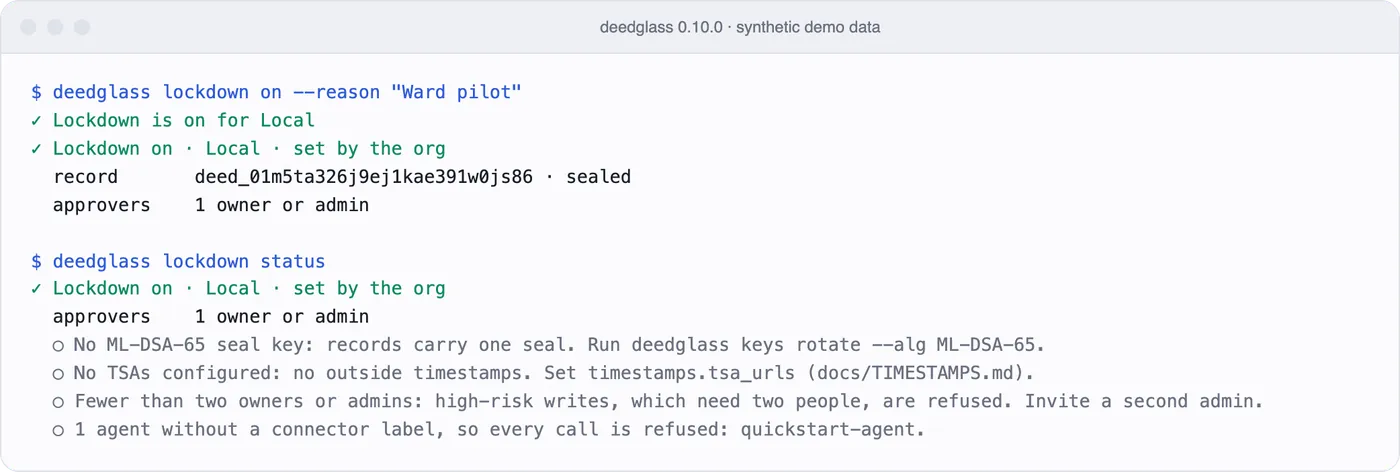Click the setting name 'timestamps.tsa_urls'

(691, 373)
